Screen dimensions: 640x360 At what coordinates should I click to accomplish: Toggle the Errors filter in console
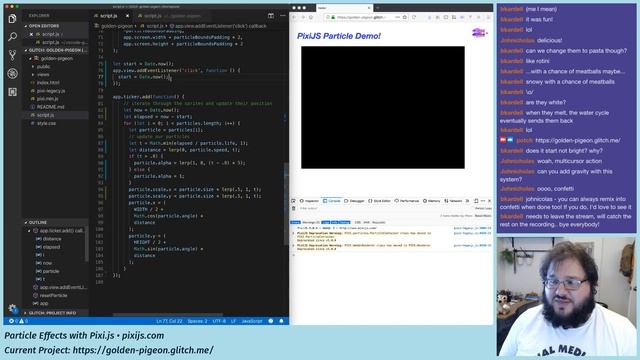295,222
